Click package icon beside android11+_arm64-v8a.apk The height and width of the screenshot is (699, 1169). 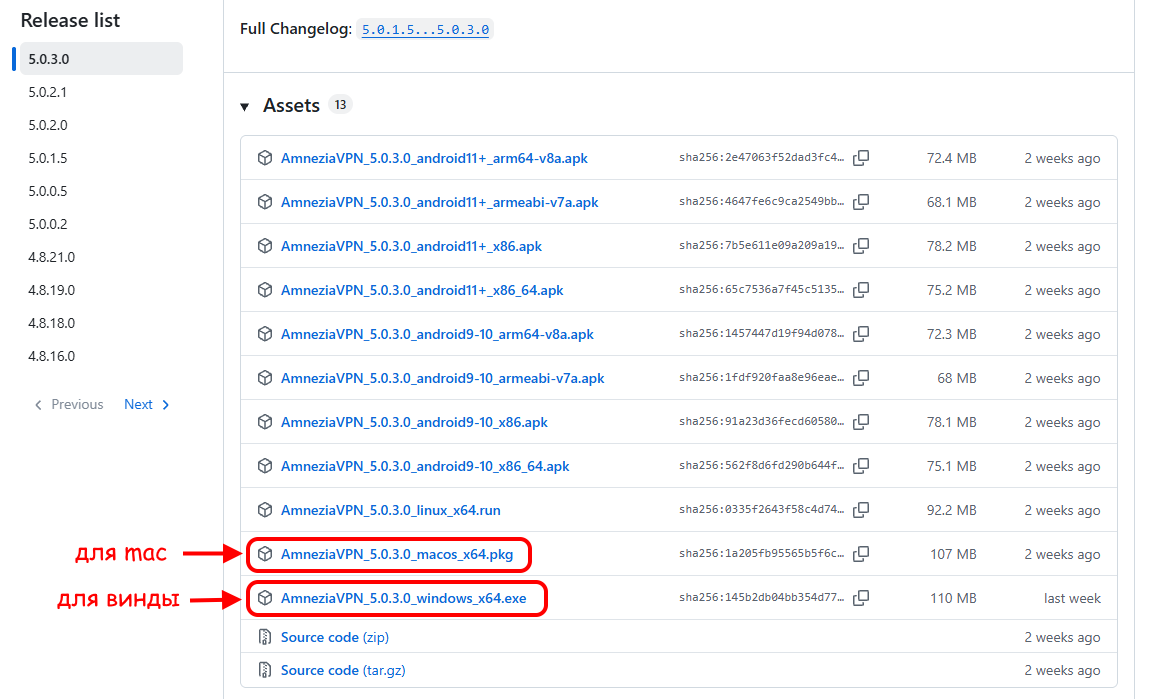pyautogui.click(x=265, y=158)
